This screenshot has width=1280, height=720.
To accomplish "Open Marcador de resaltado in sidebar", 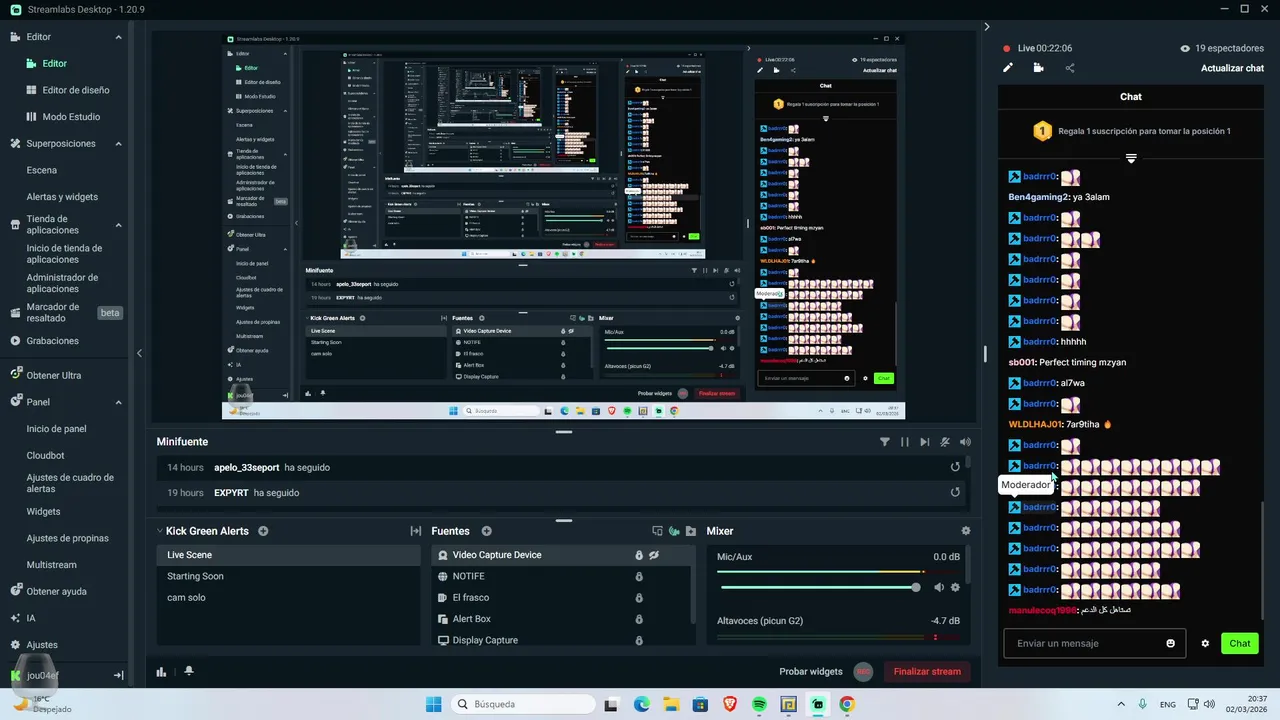I will (x=53, y=312).
